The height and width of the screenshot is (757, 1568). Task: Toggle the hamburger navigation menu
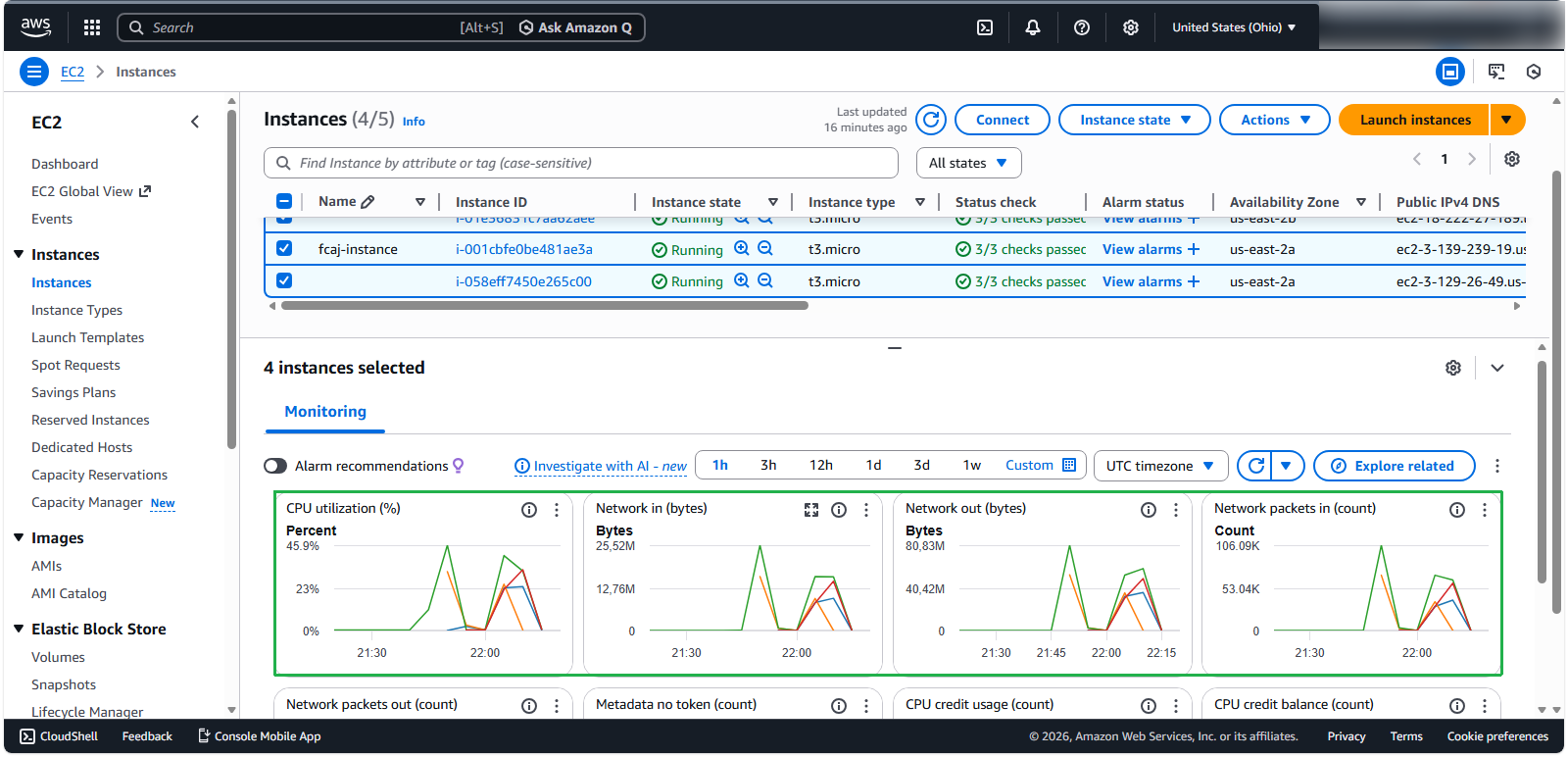[x=34, y=72]
